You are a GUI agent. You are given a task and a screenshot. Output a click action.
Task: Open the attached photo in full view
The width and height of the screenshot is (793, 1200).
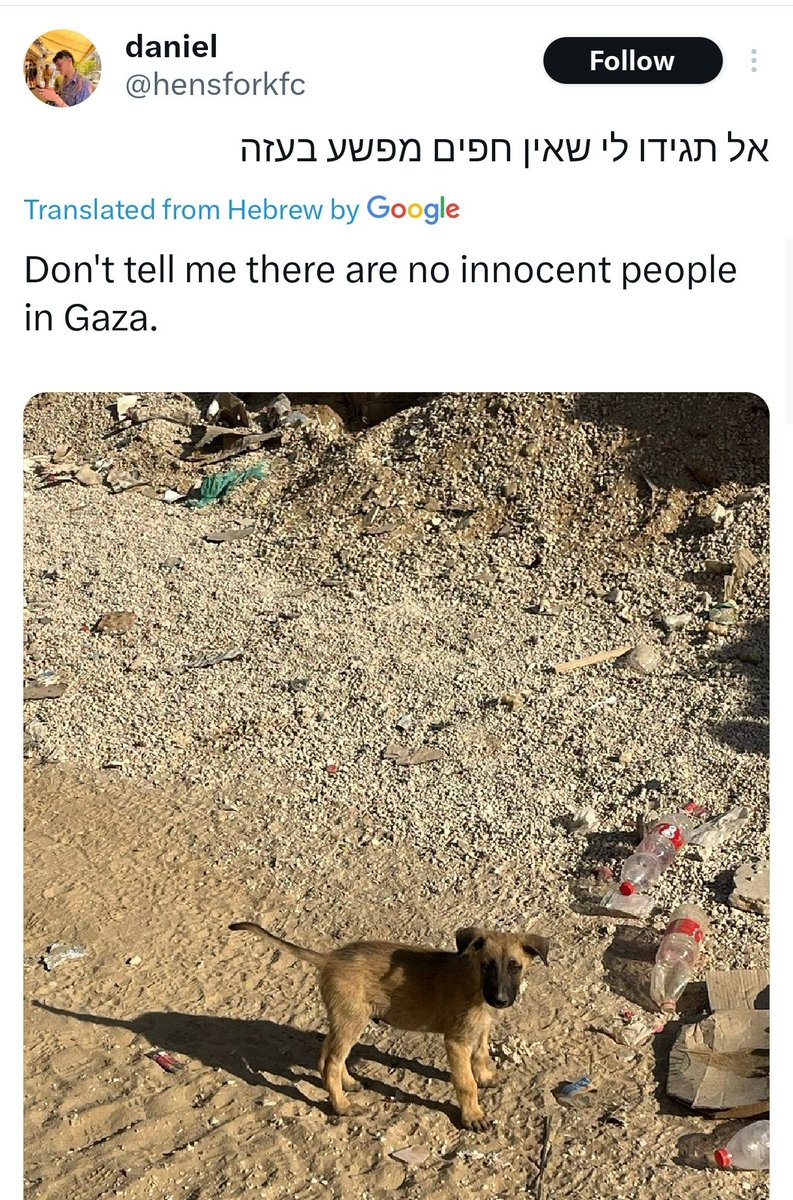[396, 795]
